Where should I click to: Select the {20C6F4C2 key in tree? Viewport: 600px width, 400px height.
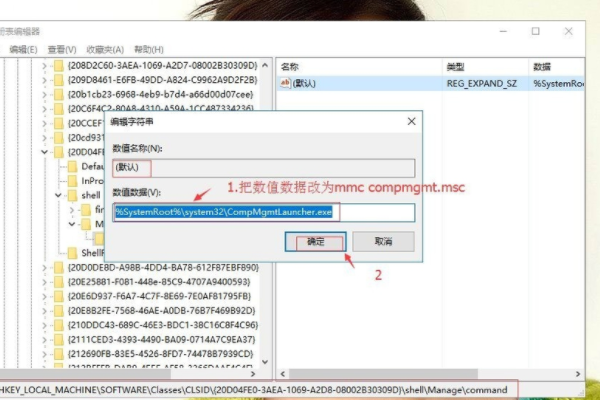tap(161, 109)
